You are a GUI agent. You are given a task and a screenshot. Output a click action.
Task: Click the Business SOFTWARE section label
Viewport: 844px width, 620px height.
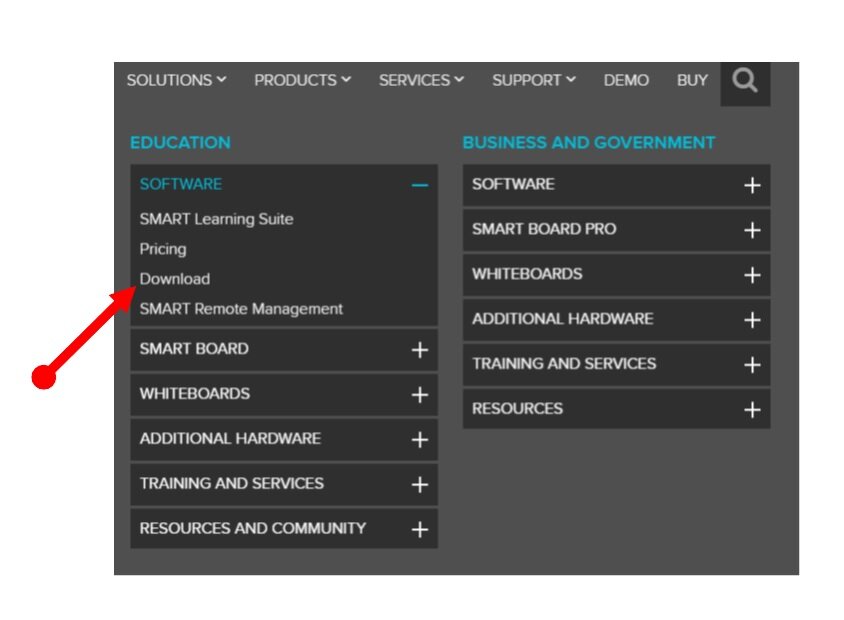click(514, 185)
